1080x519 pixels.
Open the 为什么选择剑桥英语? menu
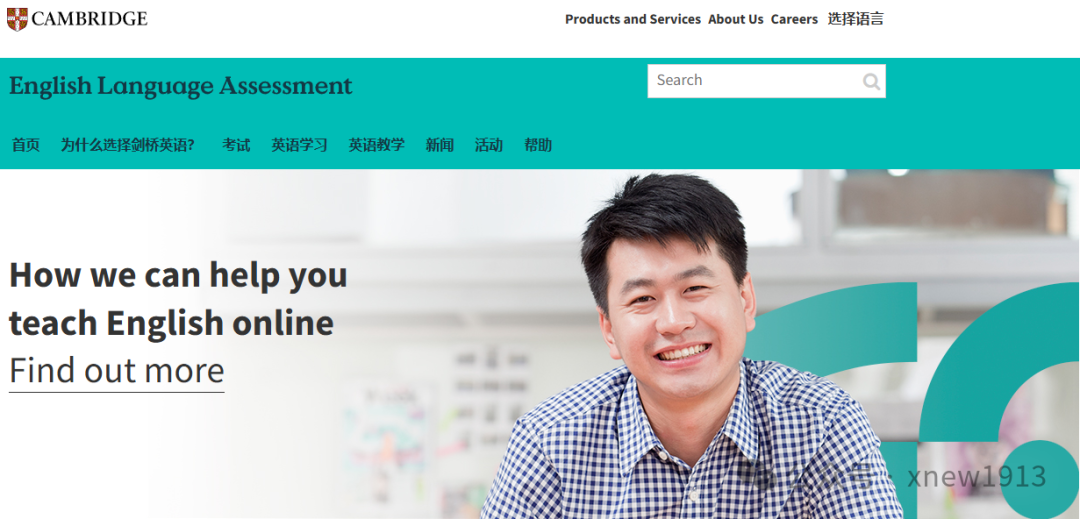127,145
